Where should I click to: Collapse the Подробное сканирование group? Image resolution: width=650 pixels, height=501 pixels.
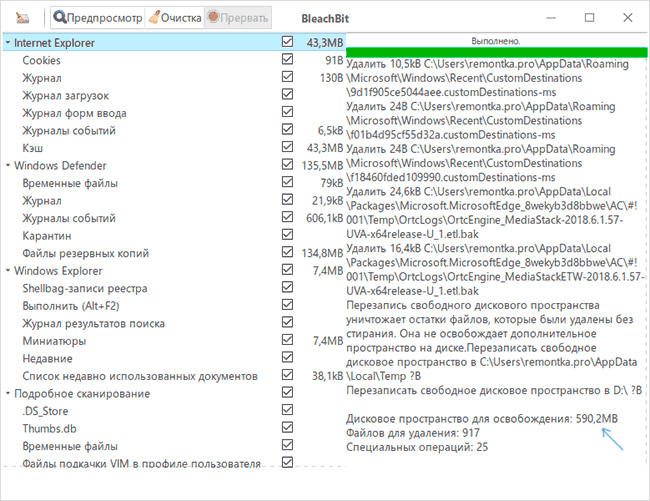coord(7,393)
